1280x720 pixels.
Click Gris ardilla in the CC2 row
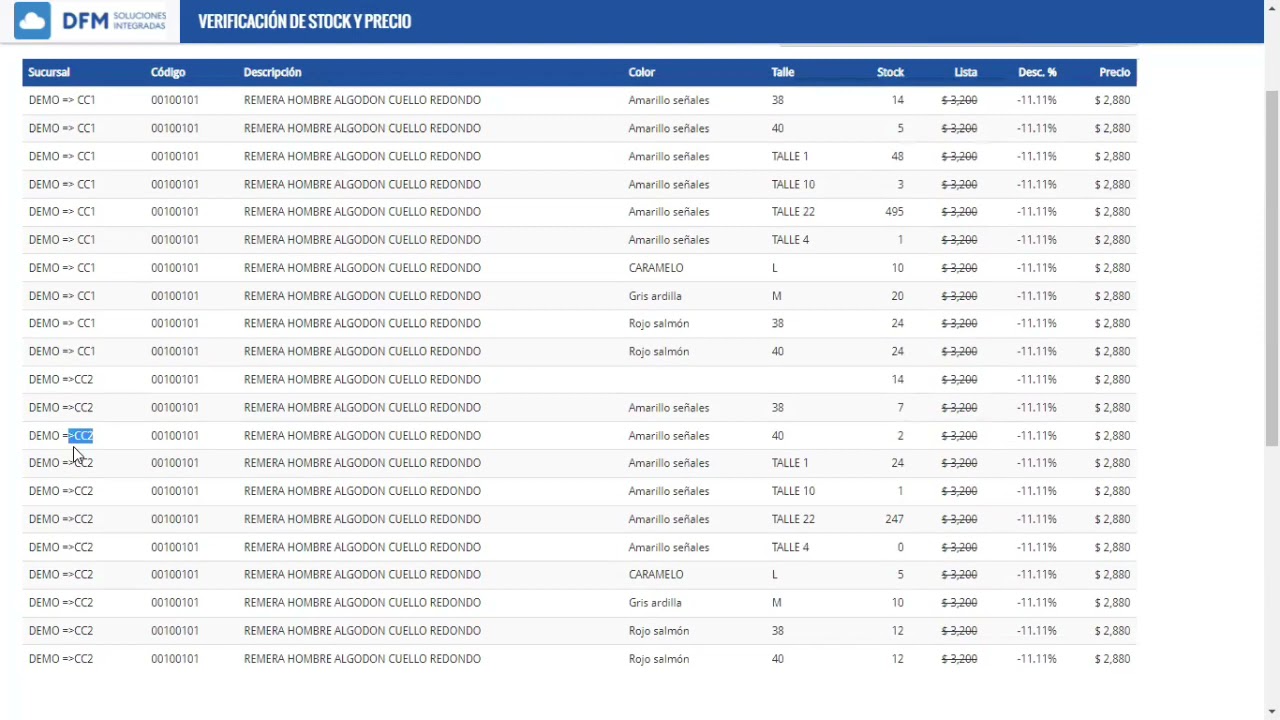tap(655, 603)
